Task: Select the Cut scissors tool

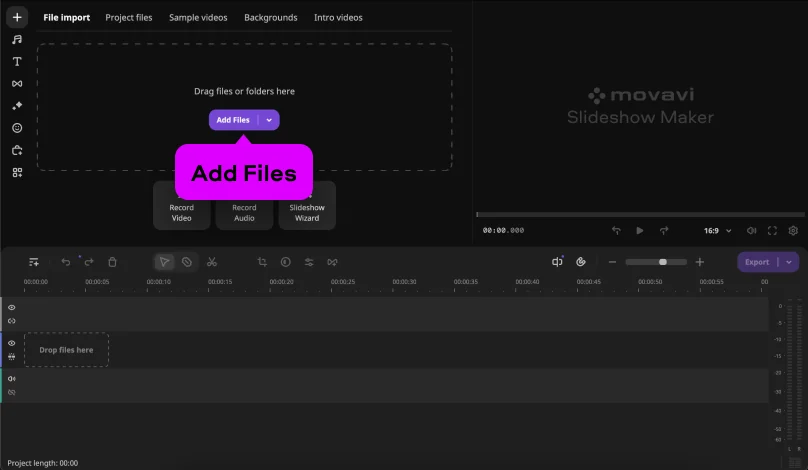Action: (x=212, y=262)
